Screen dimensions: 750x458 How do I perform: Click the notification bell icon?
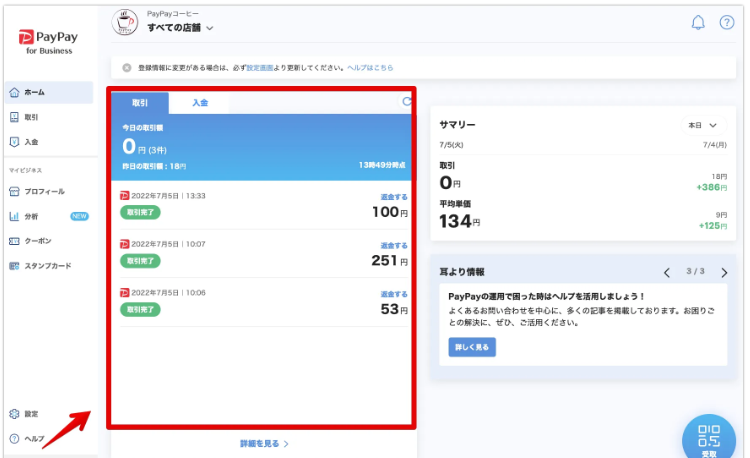[x=698, y=23]
